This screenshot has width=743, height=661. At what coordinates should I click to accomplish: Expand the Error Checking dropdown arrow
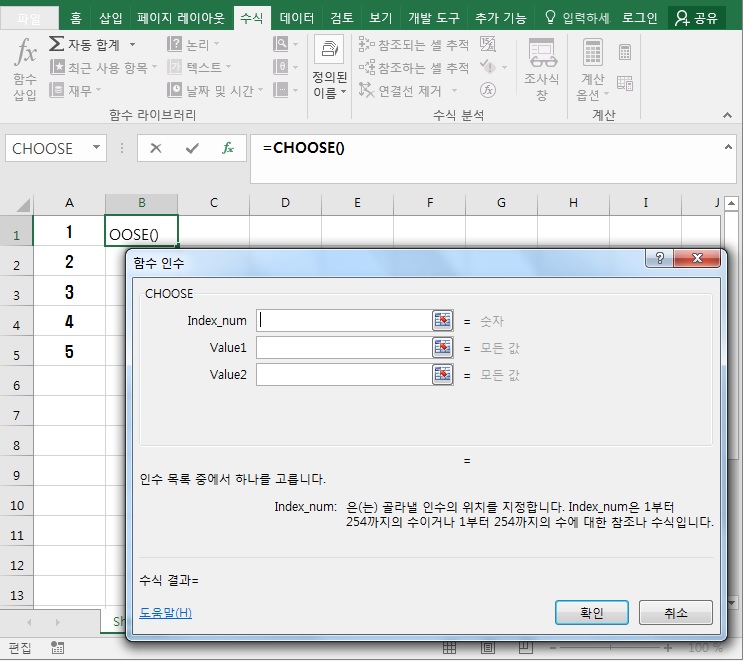[504, 67]
